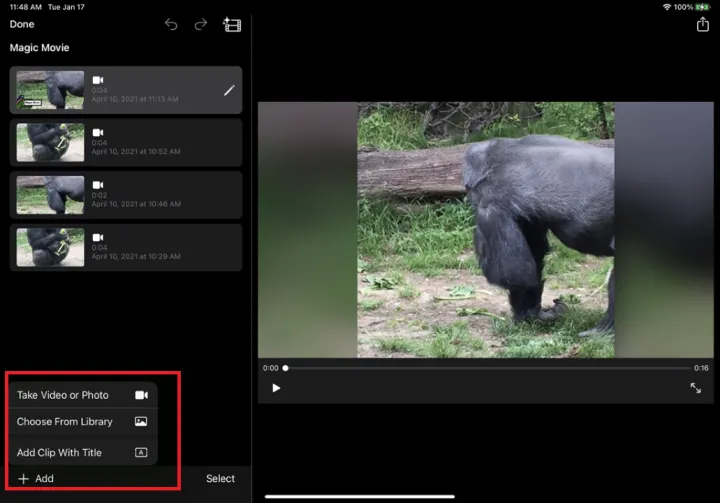Tap the fullscreen expand arrows icon

tap(696, 388)
